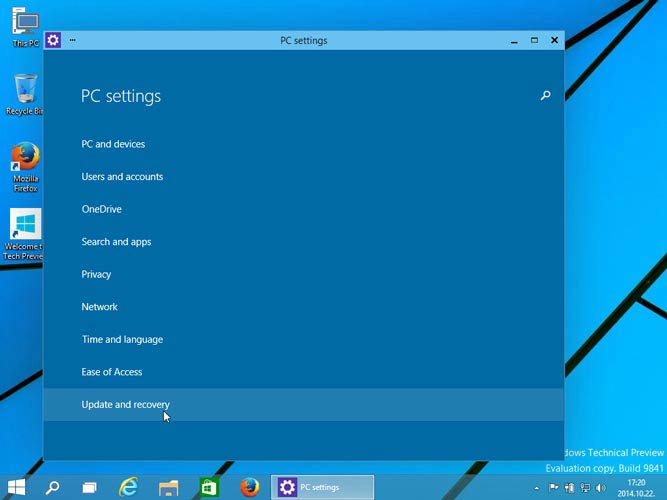Select the Recycle Bin desktop icon

click(25, 94)
